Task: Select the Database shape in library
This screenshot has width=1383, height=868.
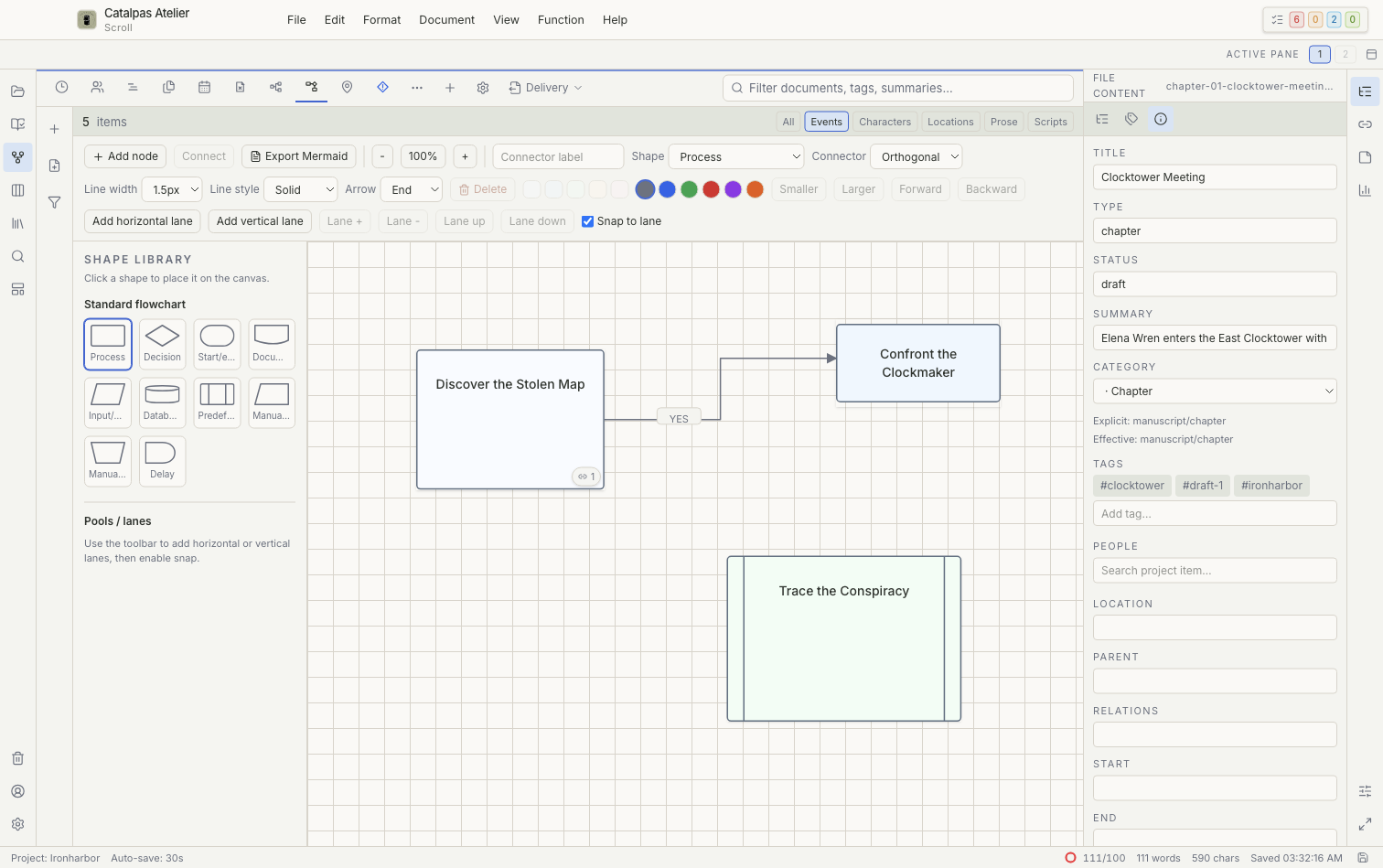Action: (163, 402)
